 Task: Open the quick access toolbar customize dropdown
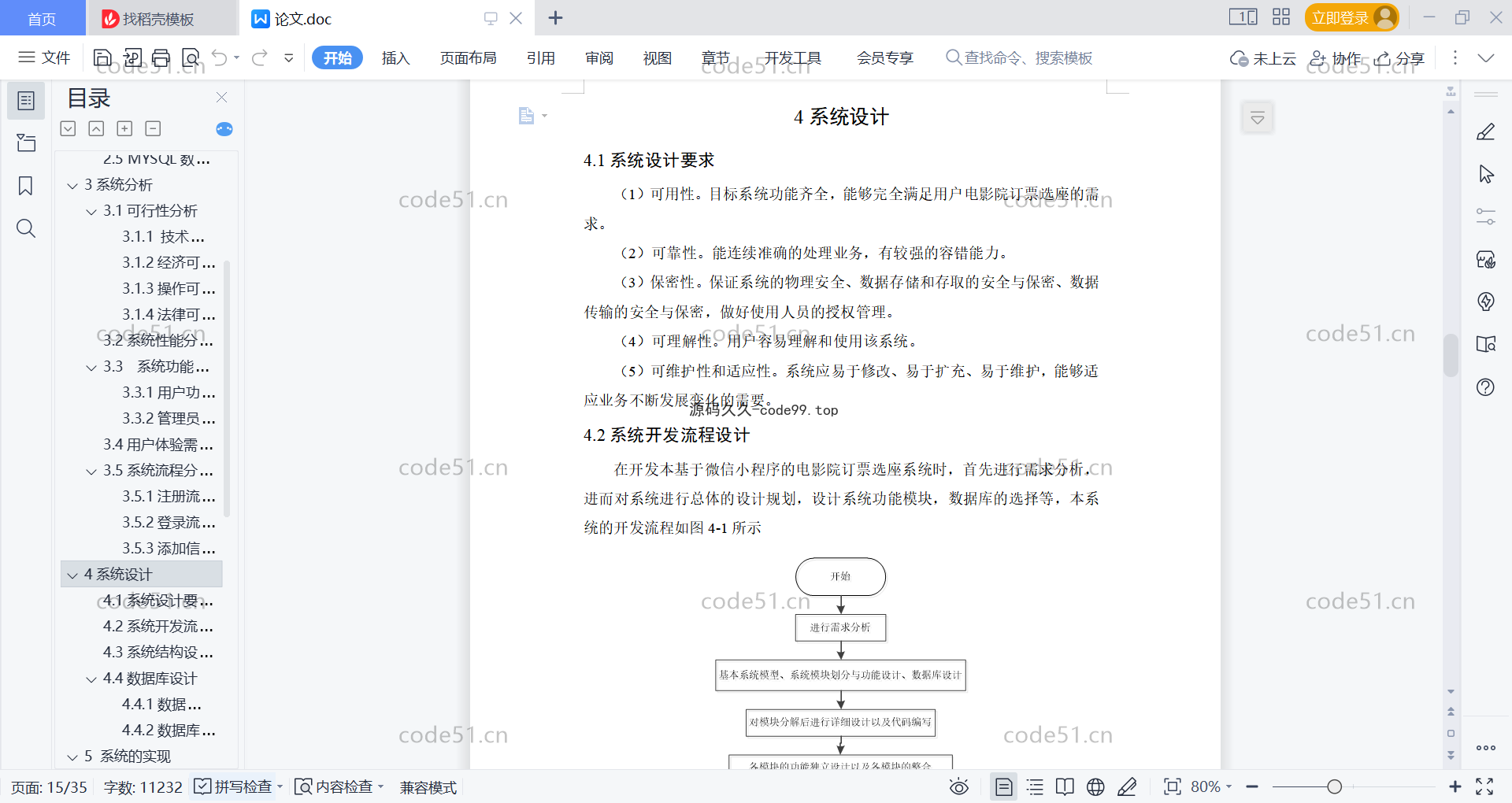click(289, 57)
